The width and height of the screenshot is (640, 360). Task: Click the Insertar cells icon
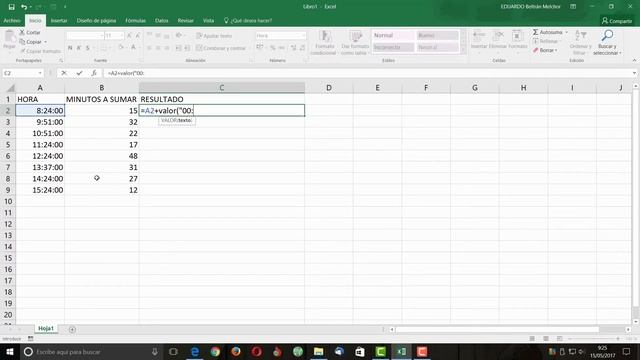[x=479, y=40]
